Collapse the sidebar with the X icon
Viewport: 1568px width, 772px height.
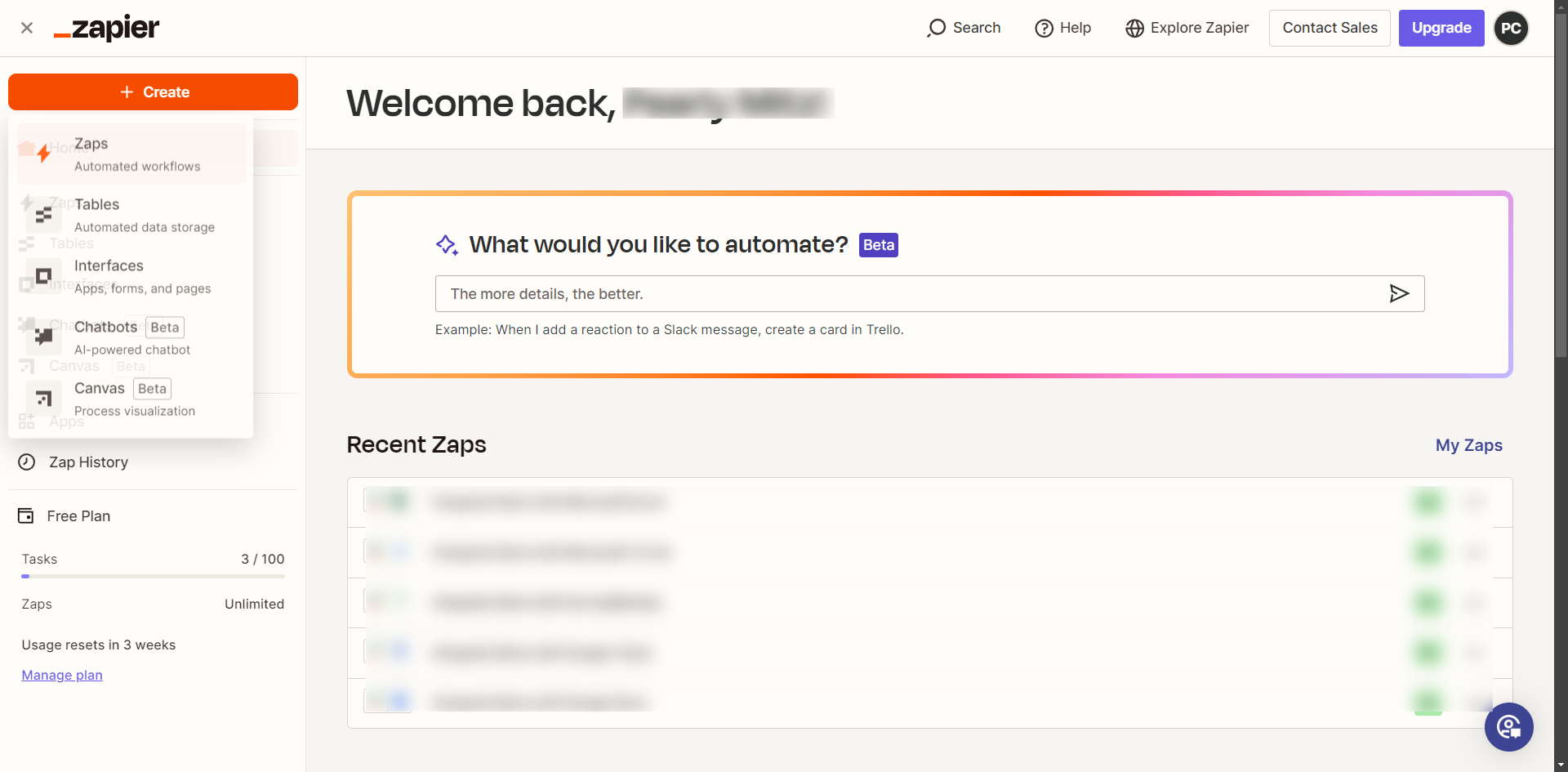[27, 28]
